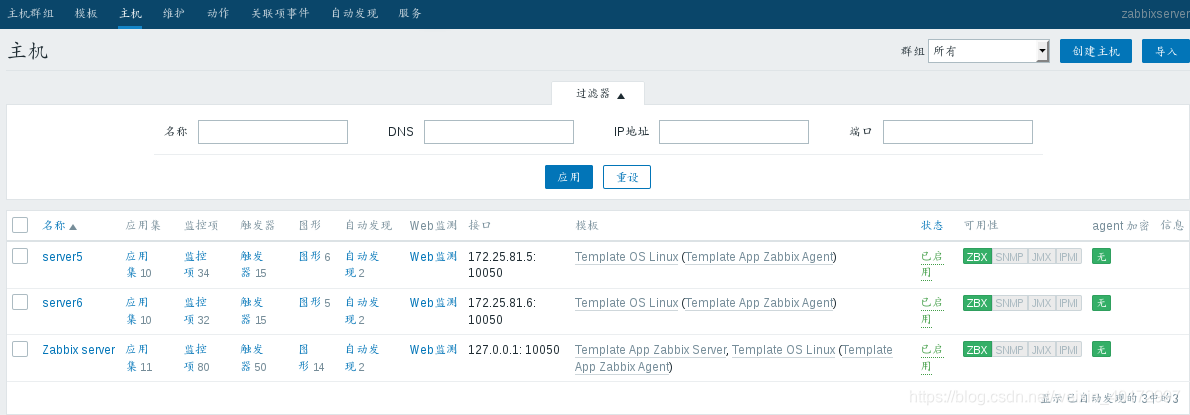The height and width of the screenshot is (415, 1190).
Task: Click SNMP availability badge for server5
Action: 1009,257
